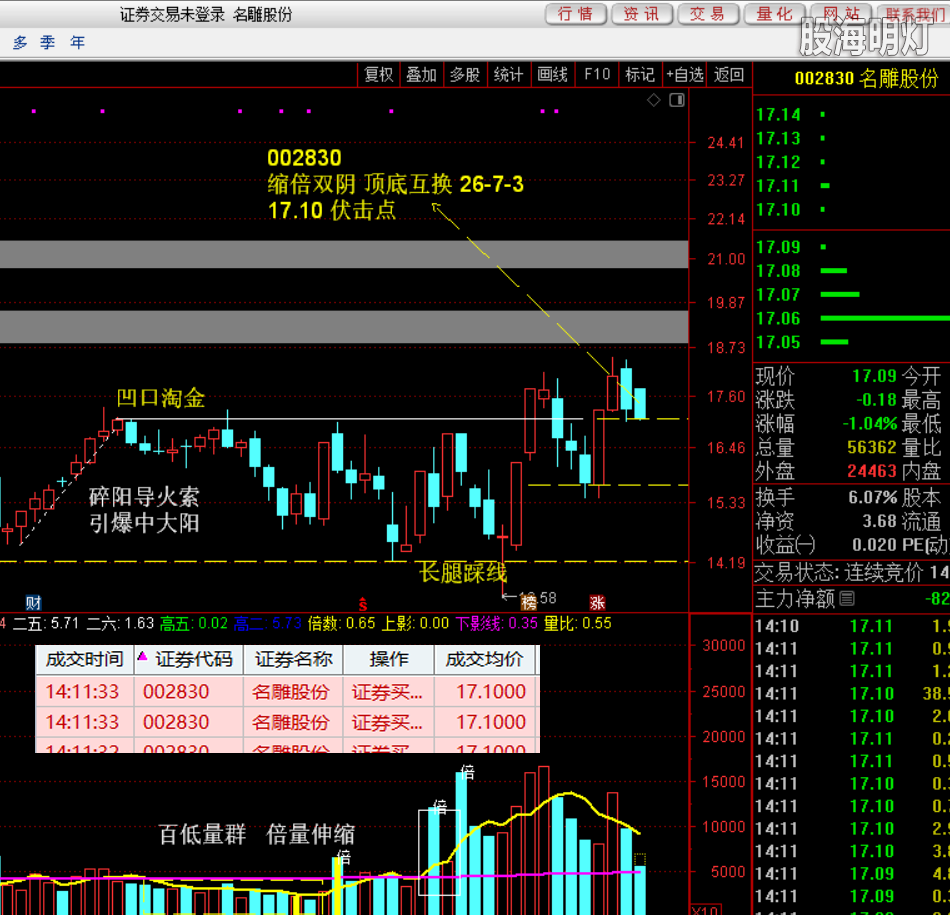
Task: Click the 二五: 5.71 indicator value
Action: (x=45, y=624)
